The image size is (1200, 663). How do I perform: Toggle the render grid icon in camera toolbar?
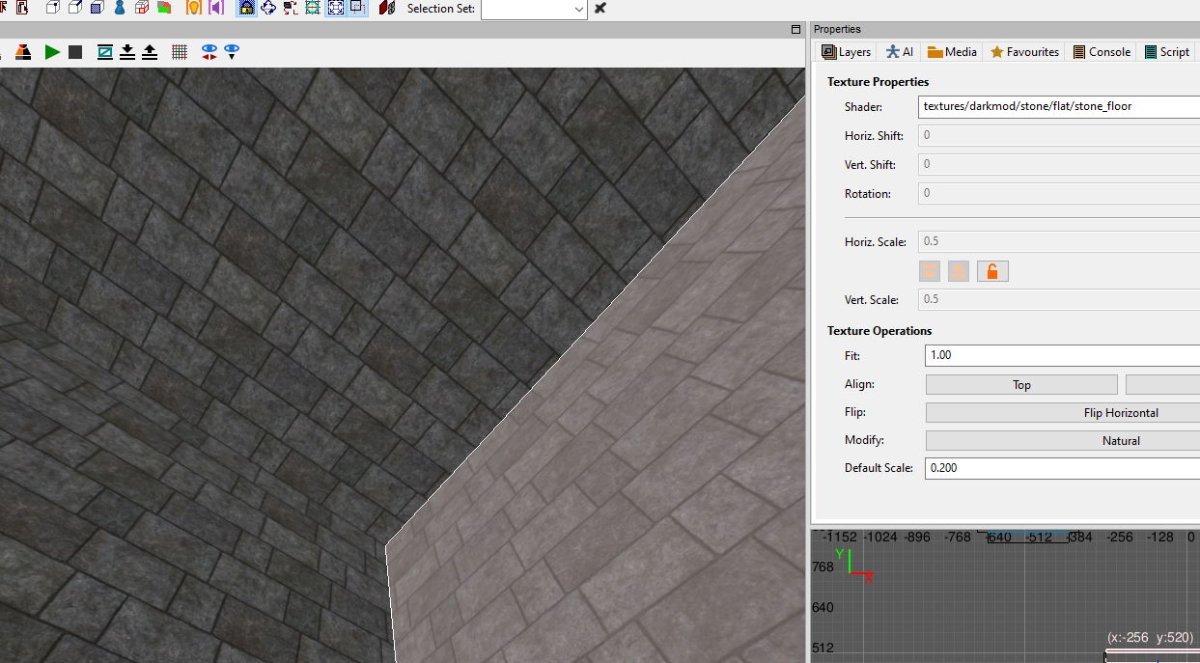(179, 52)
